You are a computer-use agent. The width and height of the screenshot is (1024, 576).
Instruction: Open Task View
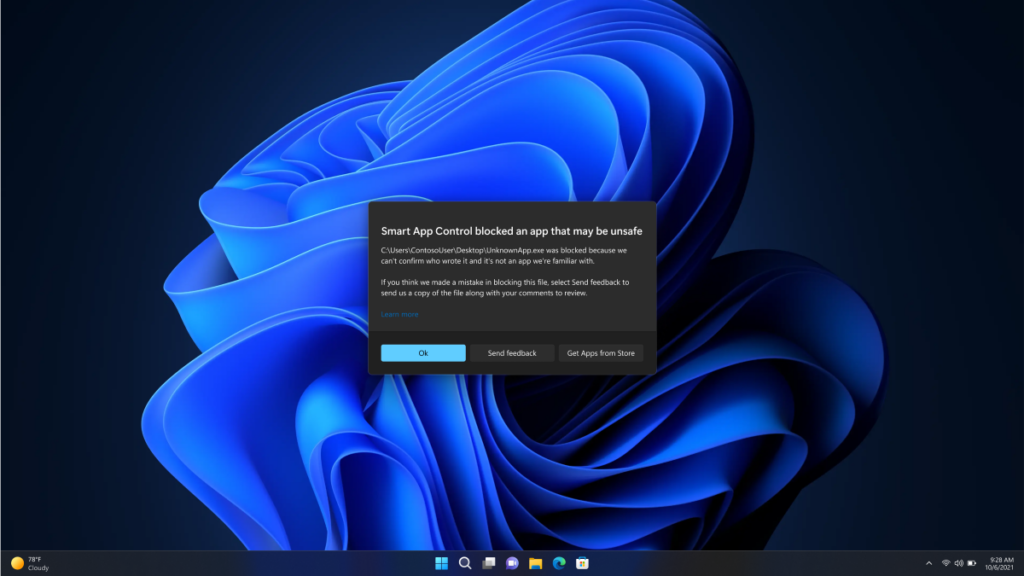coord(488,563)
